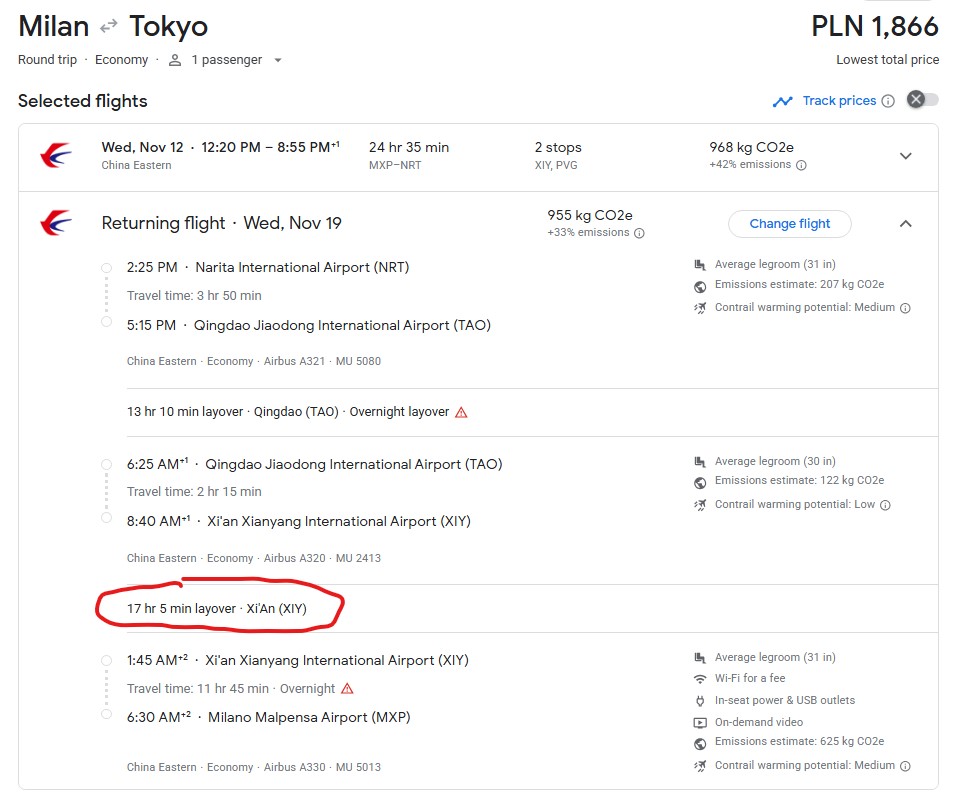The image size is (970, 798).
Task: Click the Wi-Fi for a fee icon
Action: click(700, 679)
